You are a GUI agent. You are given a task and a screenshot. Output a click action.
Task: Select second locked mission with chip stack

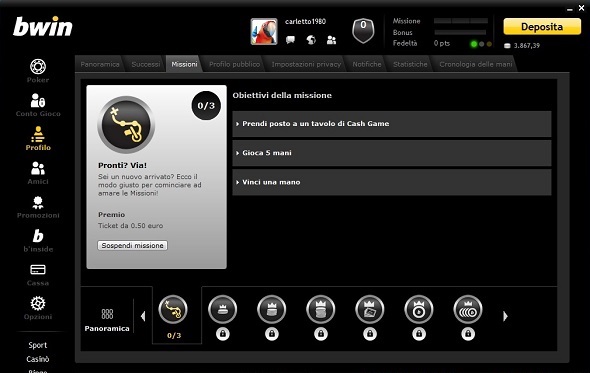272,310
